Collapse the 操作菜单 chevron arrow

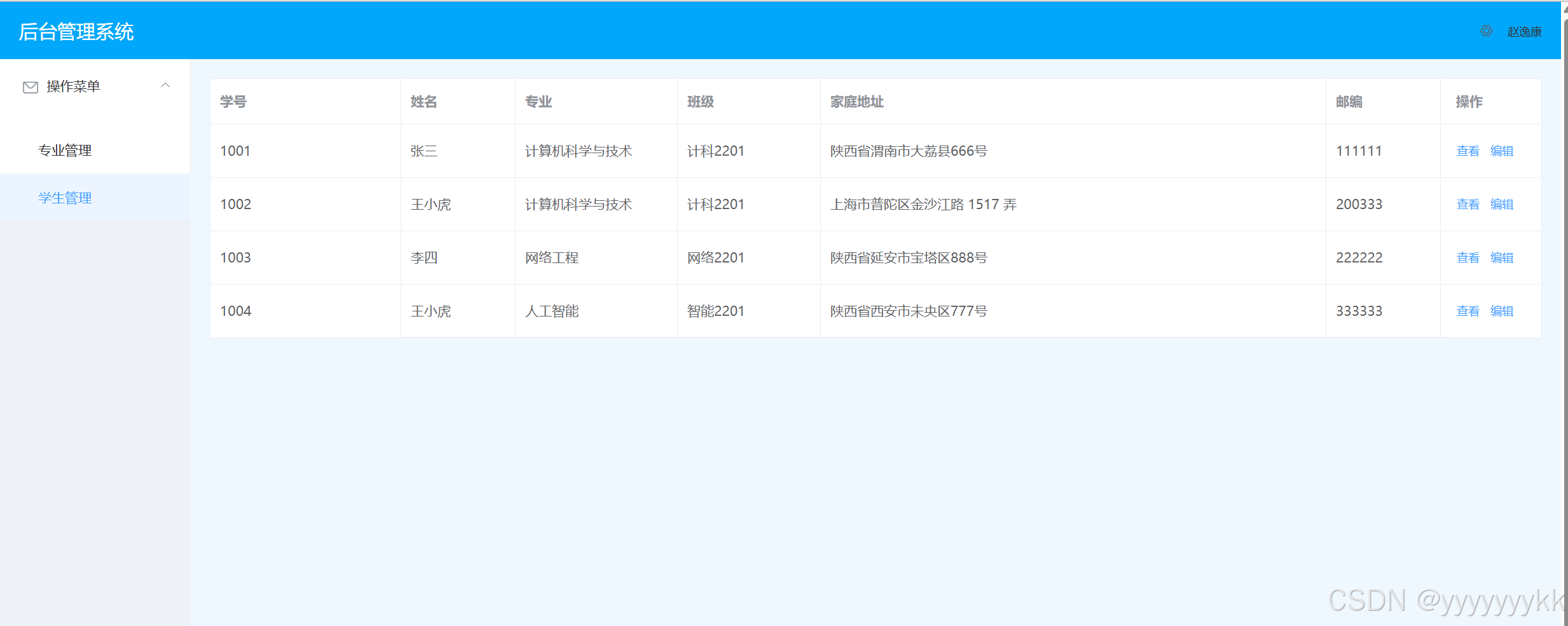[x=165, y=85]
